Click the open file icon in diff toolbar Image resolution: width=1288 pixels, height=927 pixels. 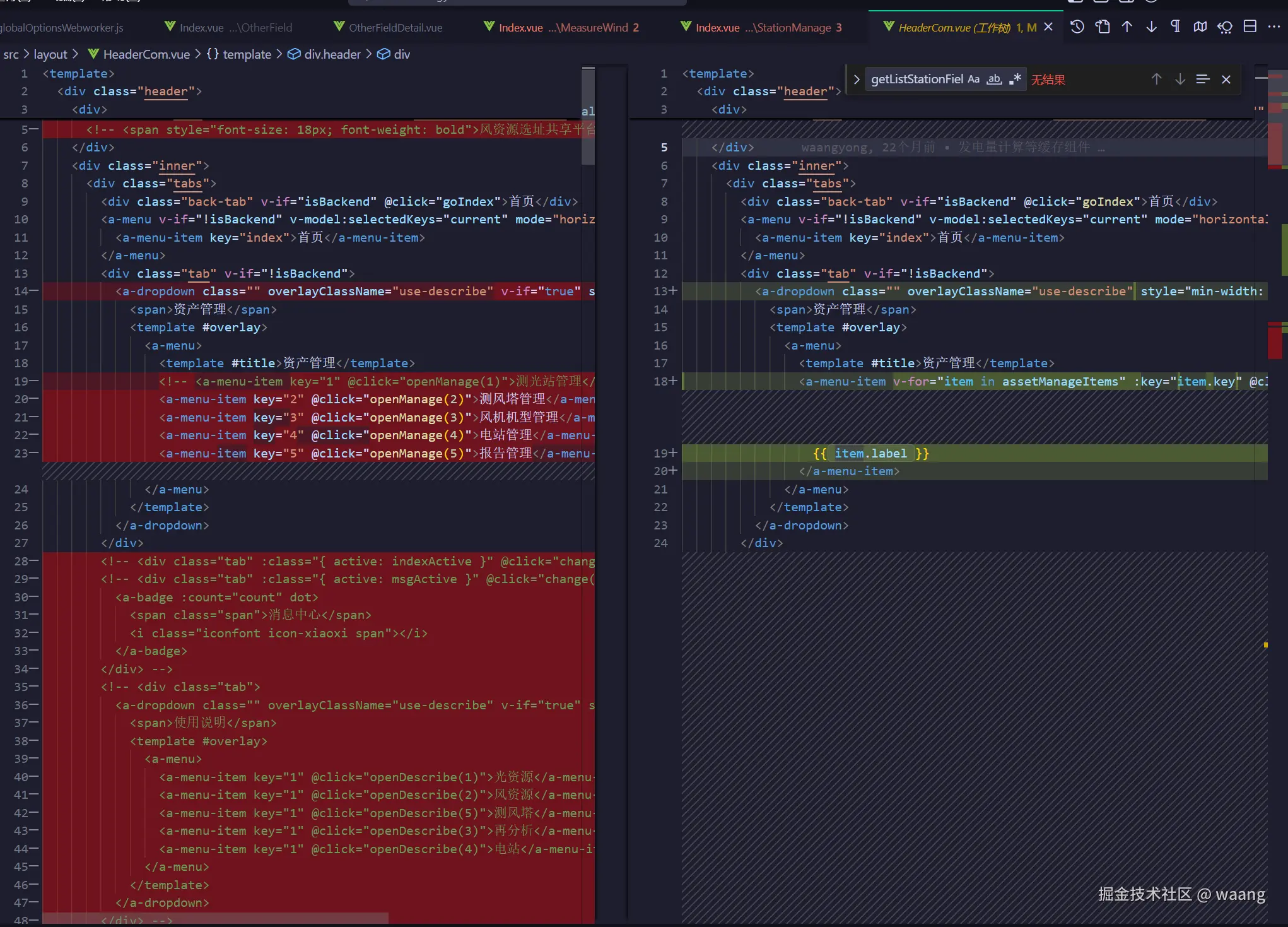click(1102, 27)
